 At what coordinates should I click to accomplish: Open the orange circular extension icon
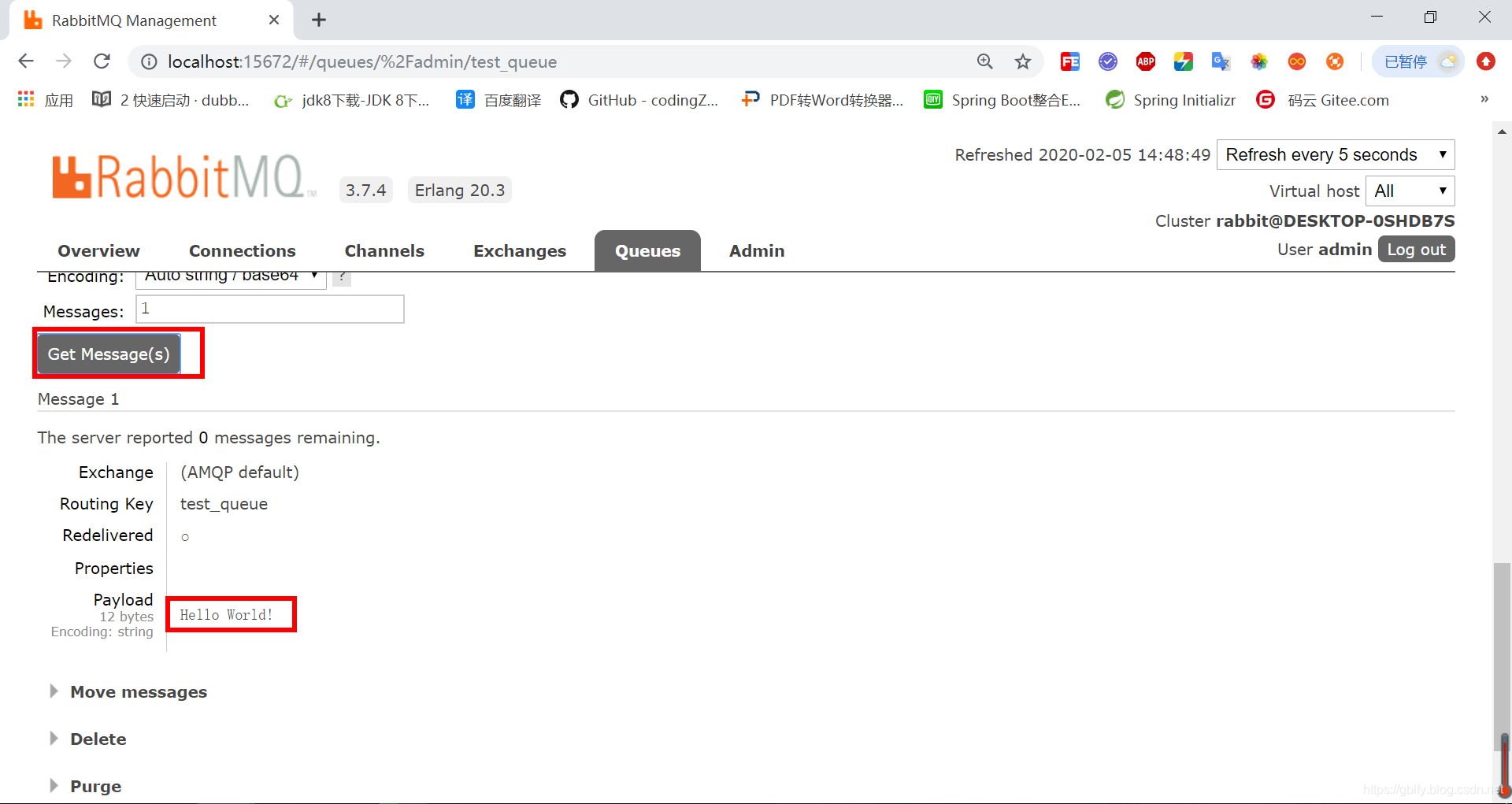point(1334,61)
